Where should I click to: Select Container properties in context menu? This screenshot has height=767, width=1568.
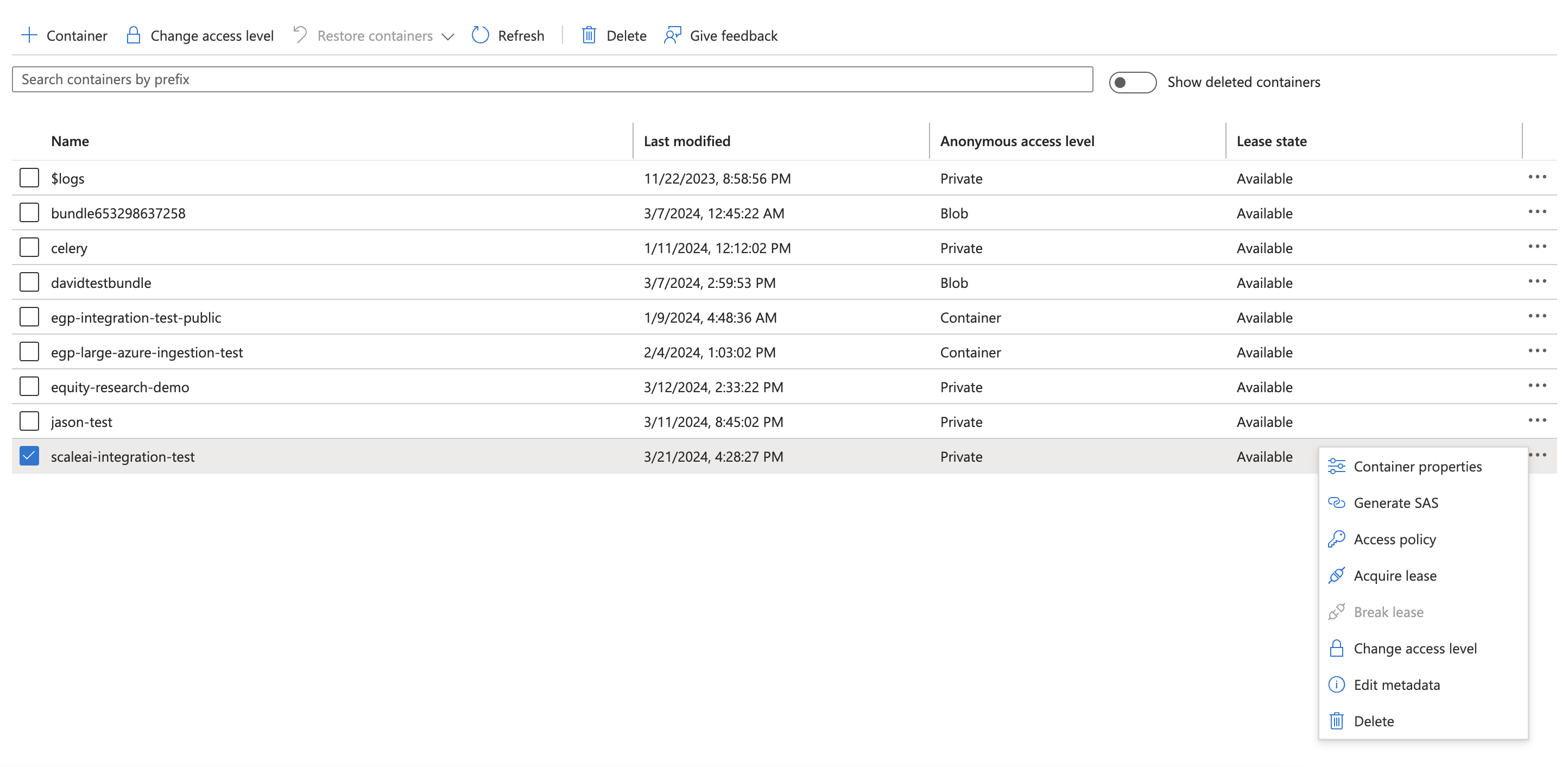(x=1417, y=467)
